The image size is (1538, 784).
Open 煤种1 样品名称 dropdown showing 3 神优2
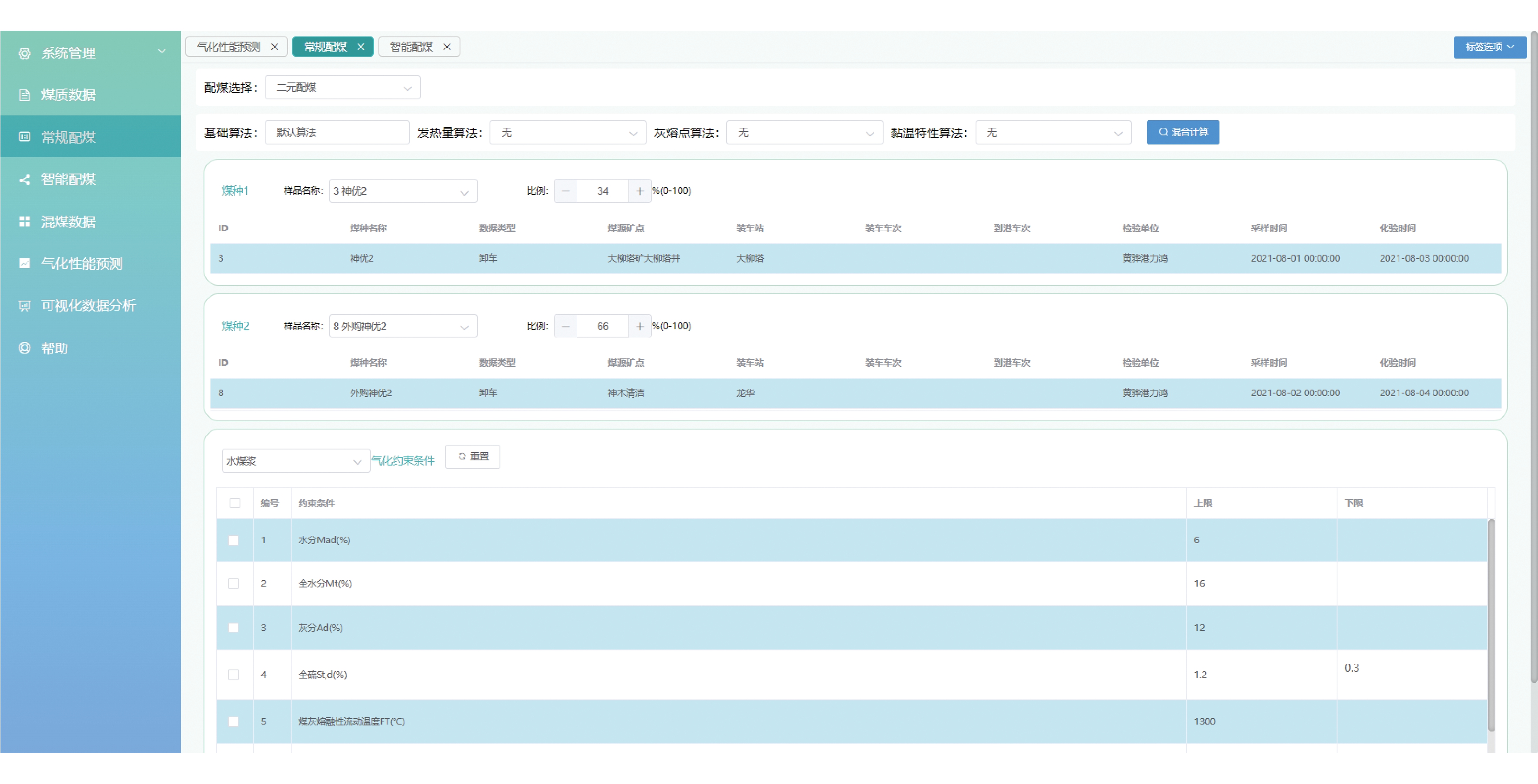(403, 191)
